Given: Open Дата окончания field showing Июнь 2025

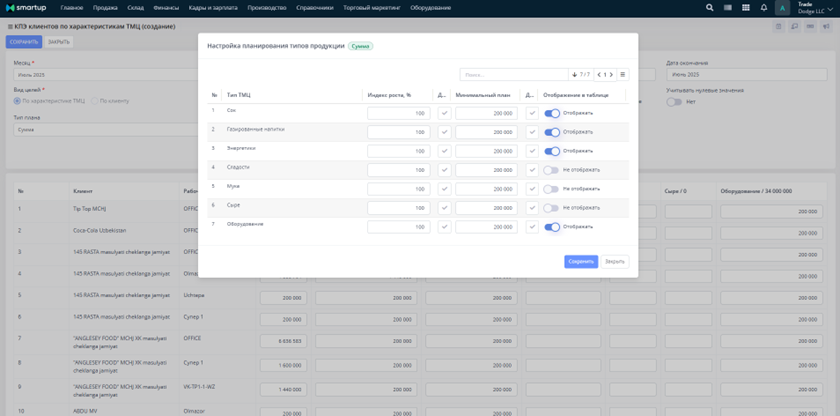Looking at the screenshot, I should [747, 74].
